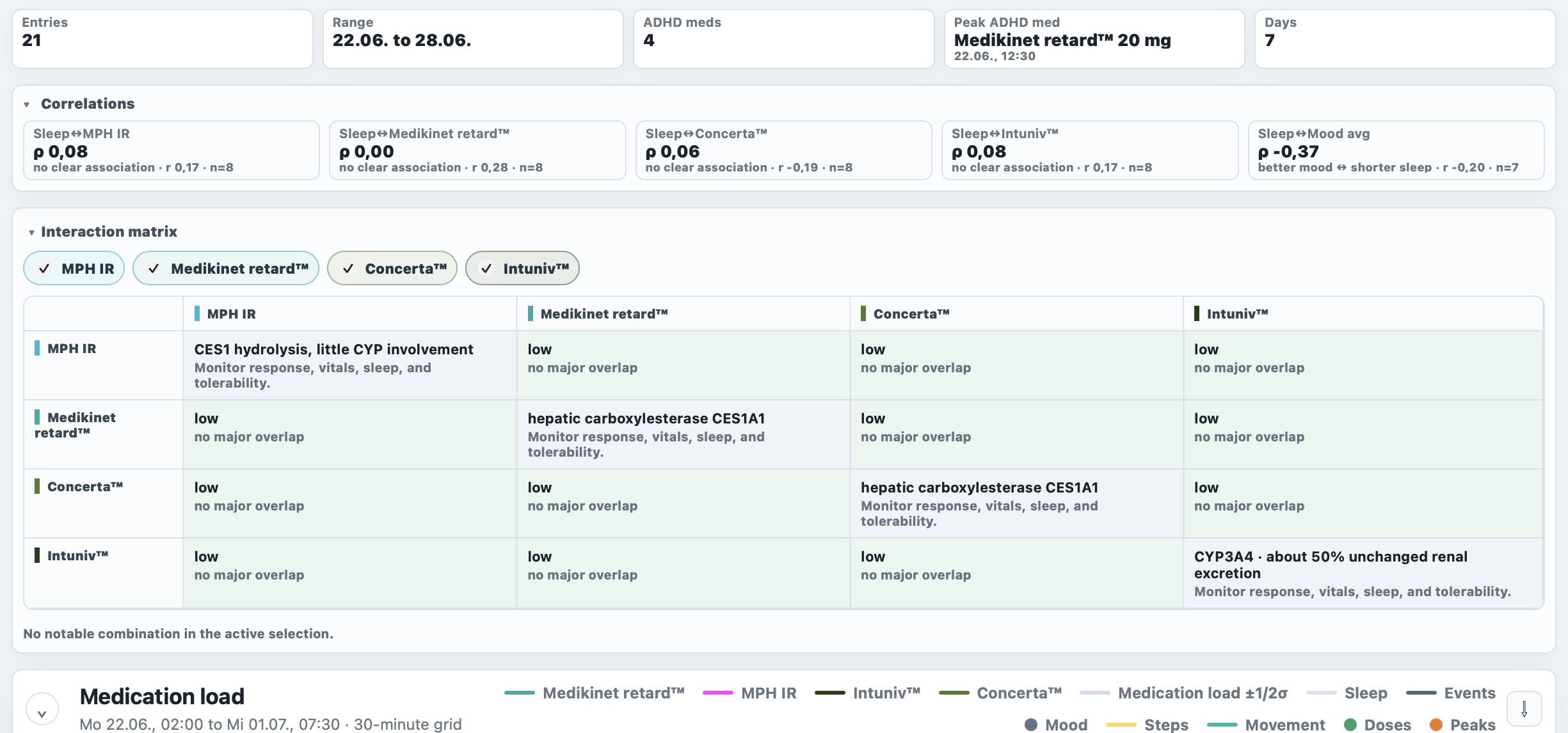Click the low cell for Intuniv row, MPH IR column
The width and height of the screenshot is (1568, 733).
tap(350, 573)
